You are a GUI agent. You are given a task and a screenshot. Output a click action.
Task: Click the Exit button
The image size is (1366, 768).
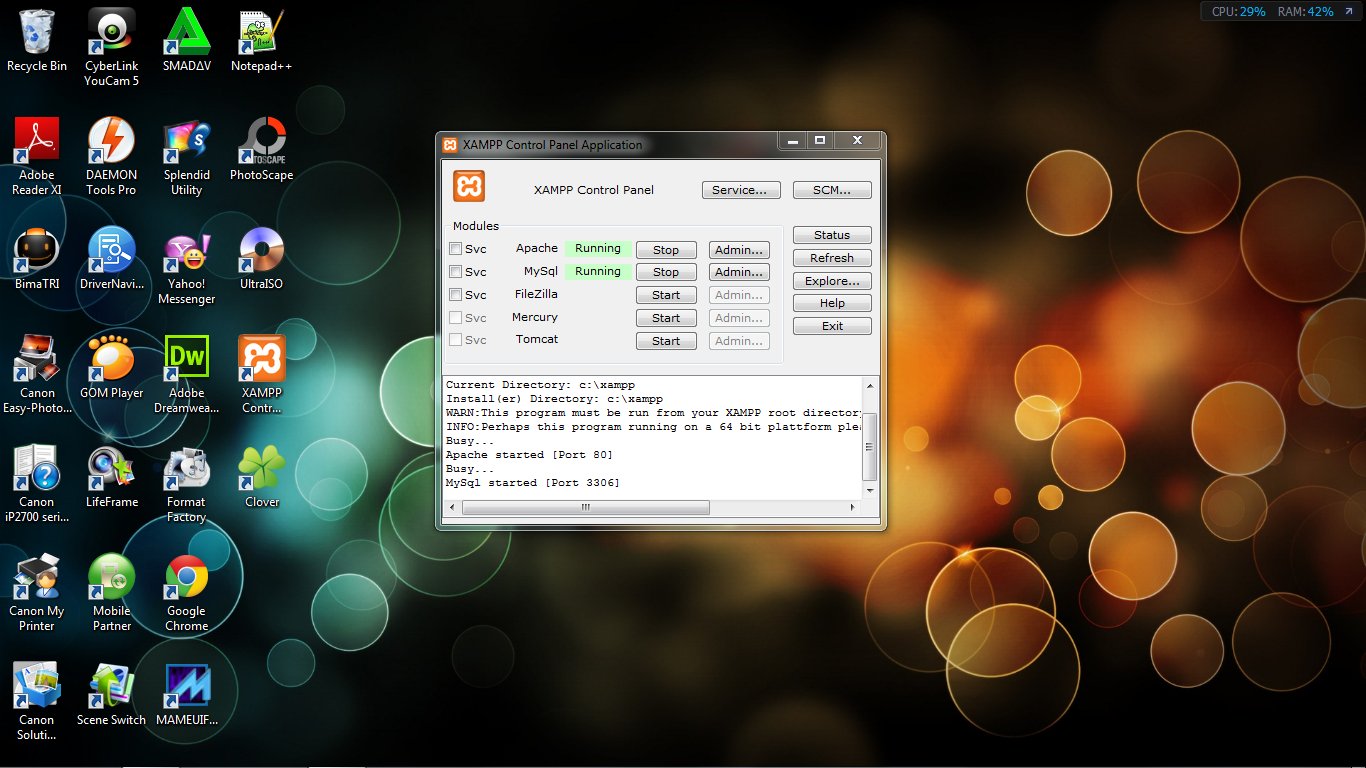point(832,326)
